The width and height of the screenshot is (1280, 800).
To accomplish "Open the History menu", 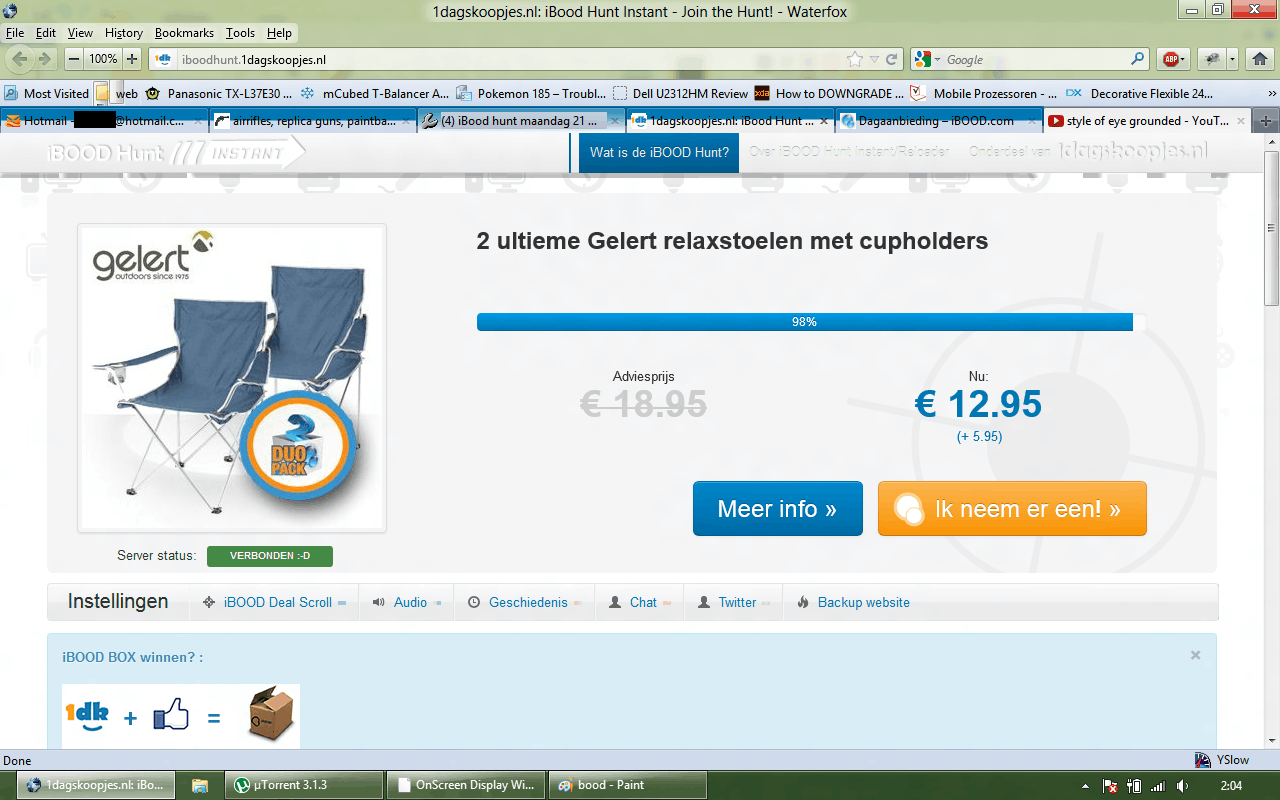I will click(x=124, y=33).
